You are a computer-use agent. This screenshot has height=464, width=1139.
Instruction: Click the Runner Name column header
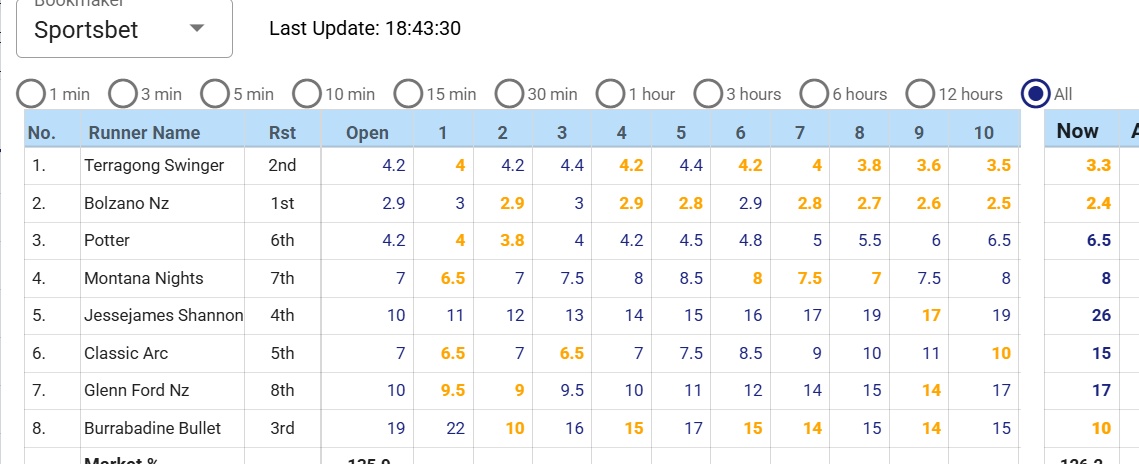pyautogui.click(x=144, y=132)
